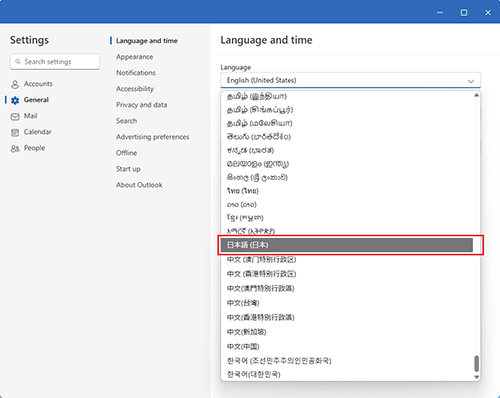
Task: Open Calendar settings via calendar icon
Action: (15, 132)
